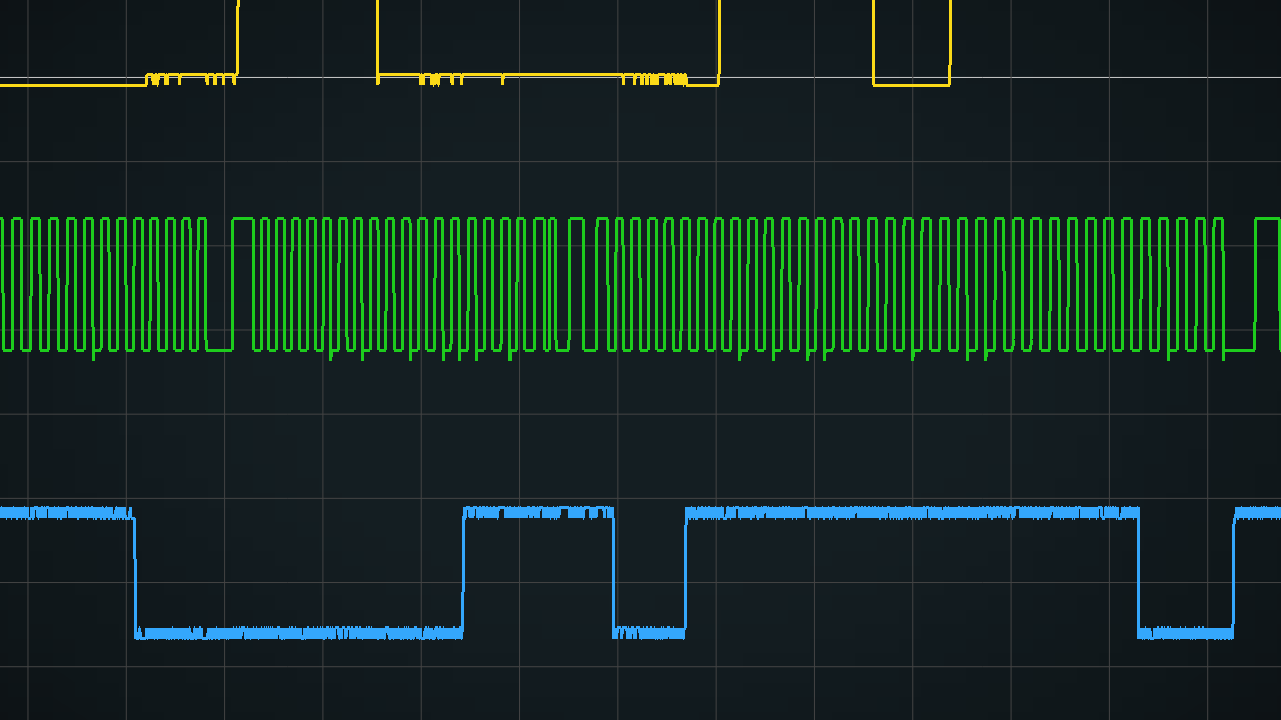Select the longest low segment of blue waveform
This screenshot has height=720, width=1281.
[299, 632]
